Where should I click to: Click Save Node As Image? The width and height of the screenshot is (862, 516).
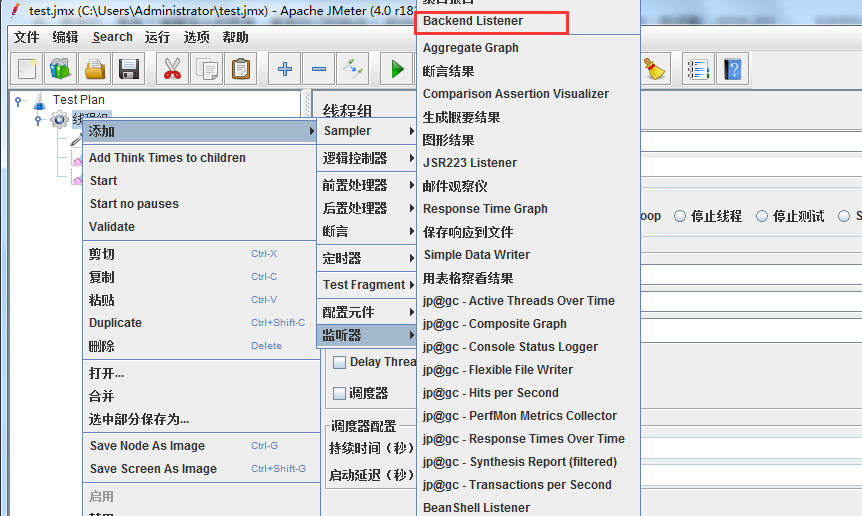point(201,446)
